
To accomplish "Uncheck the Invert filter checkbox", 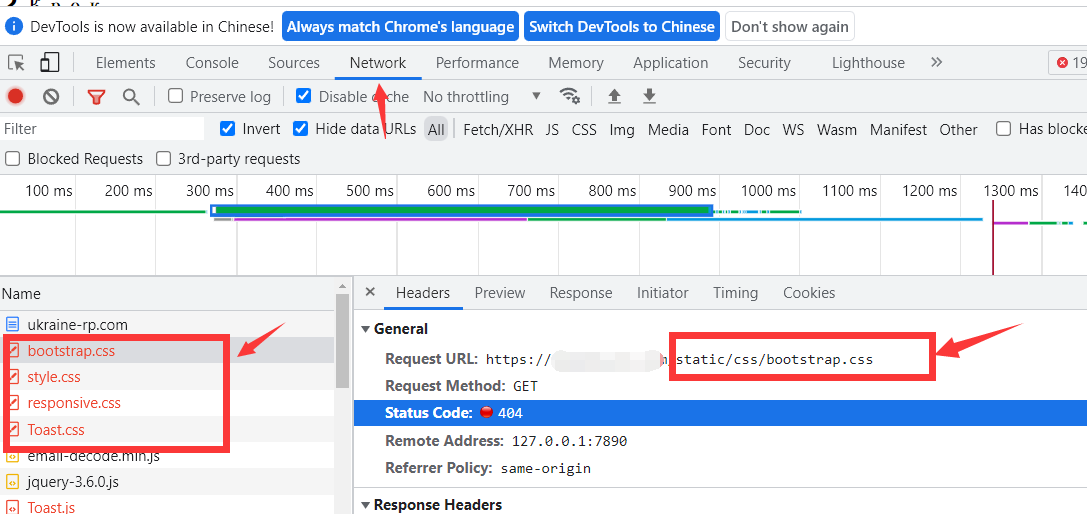I will (x=228, y=129).
